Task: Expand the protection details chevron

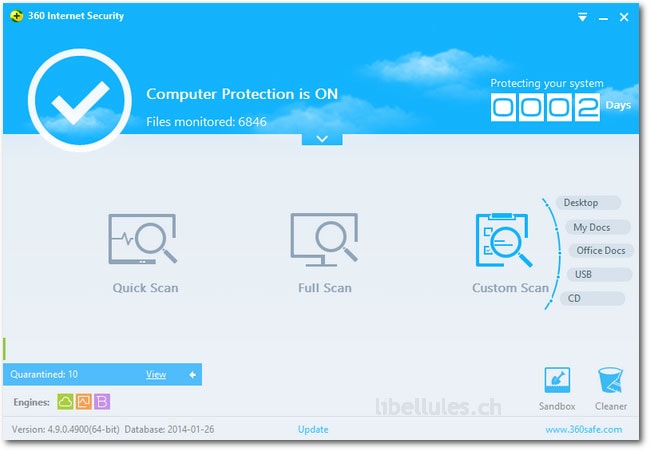Action: [322, 139]
